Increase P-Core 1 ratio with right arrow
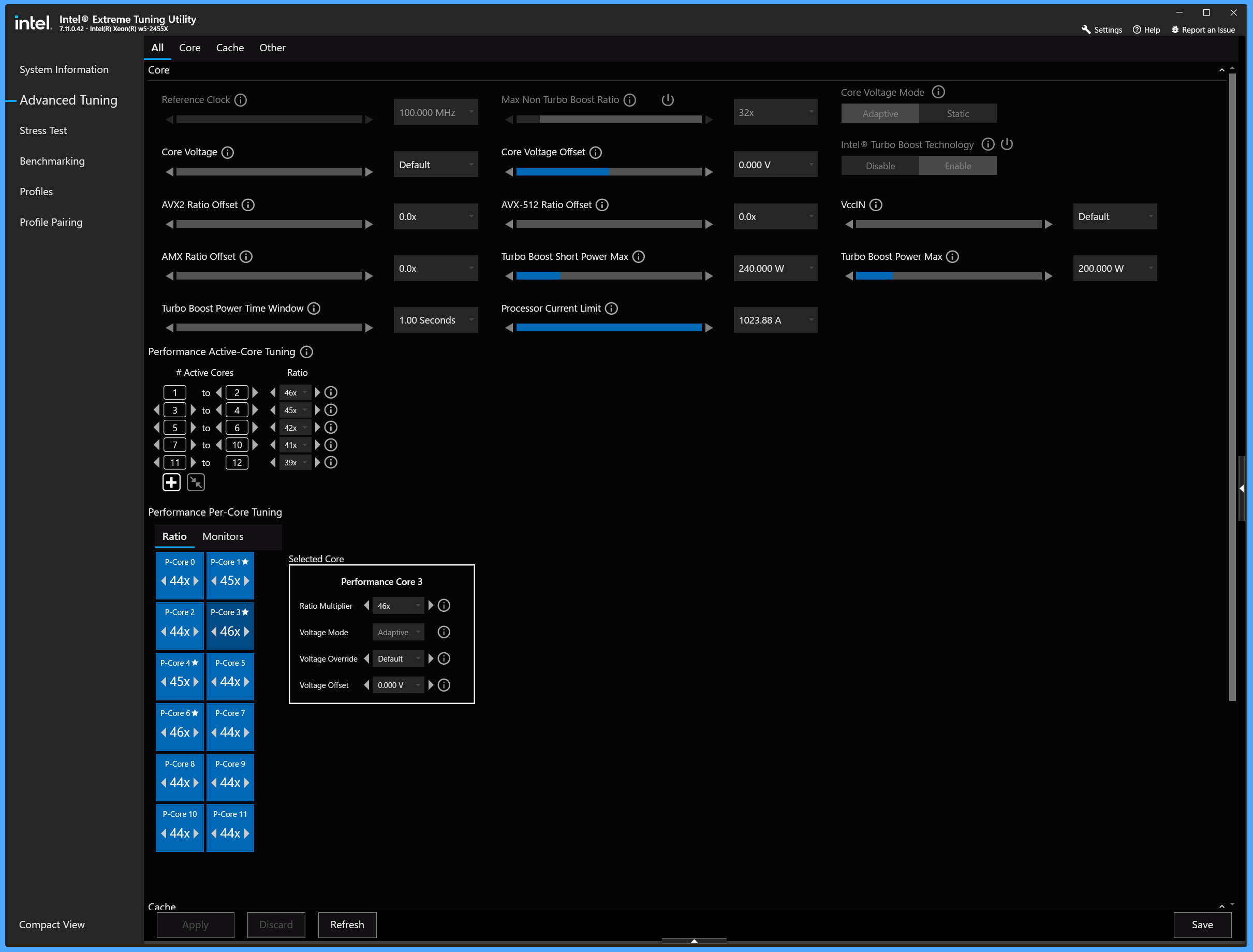This screenshot has width=1253, height=952. 247,581
